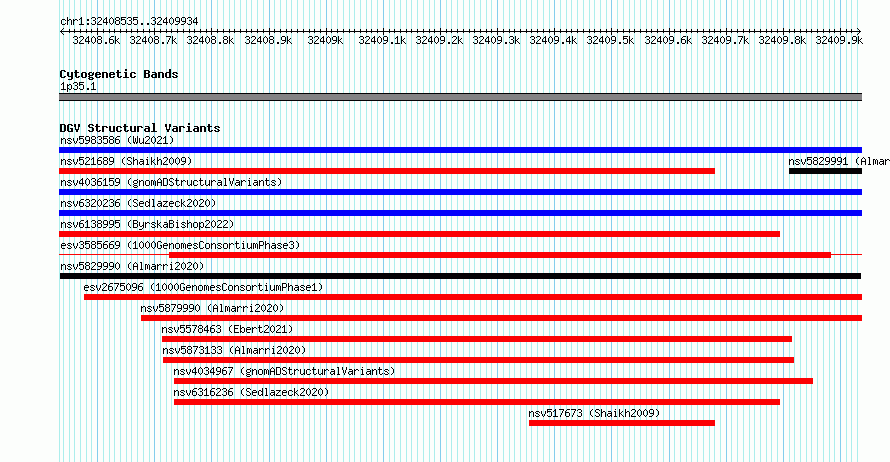Open variant nsv5983586 (Wu2021) label
The width and height of the screenshot is (890, 462).
click(117, 140)
